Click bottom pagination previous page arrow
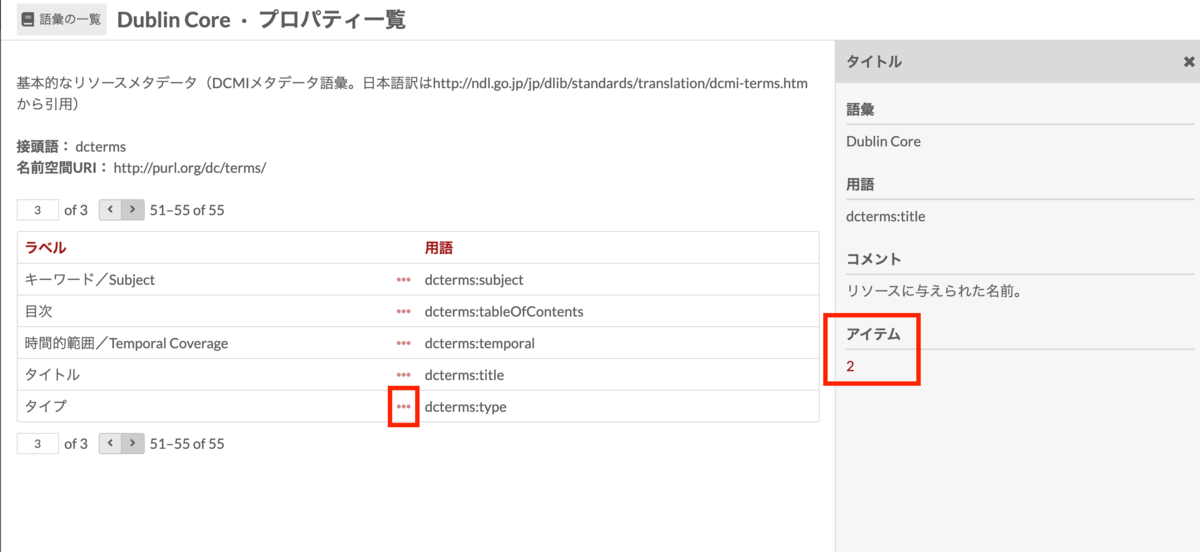 point(110,443)
